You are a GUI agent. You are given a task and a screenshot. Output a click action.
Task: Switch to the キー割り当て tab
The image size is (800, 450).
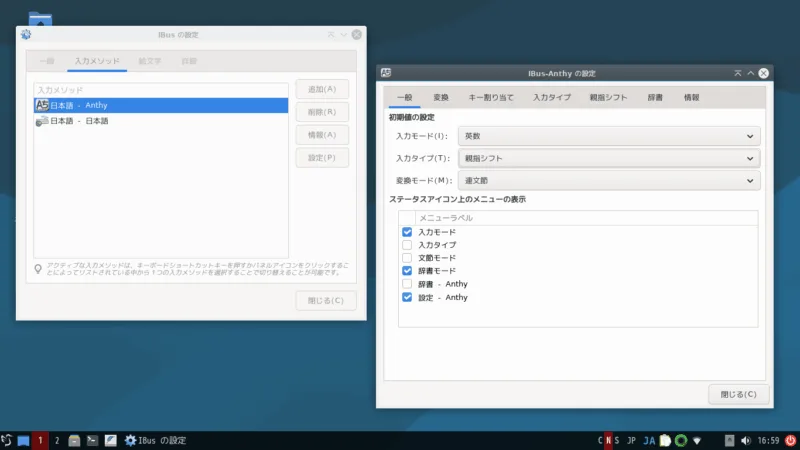click(x=491, y=98)
